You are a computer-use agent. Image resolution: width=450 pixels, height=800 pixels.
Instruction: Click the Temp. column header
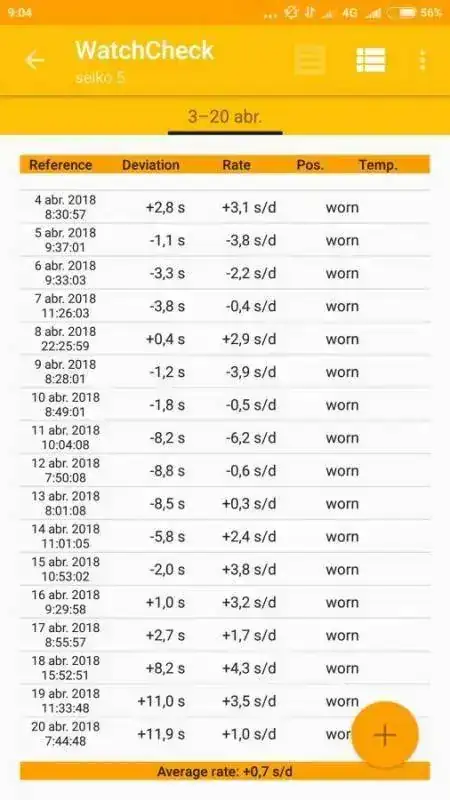click(378, 165)
